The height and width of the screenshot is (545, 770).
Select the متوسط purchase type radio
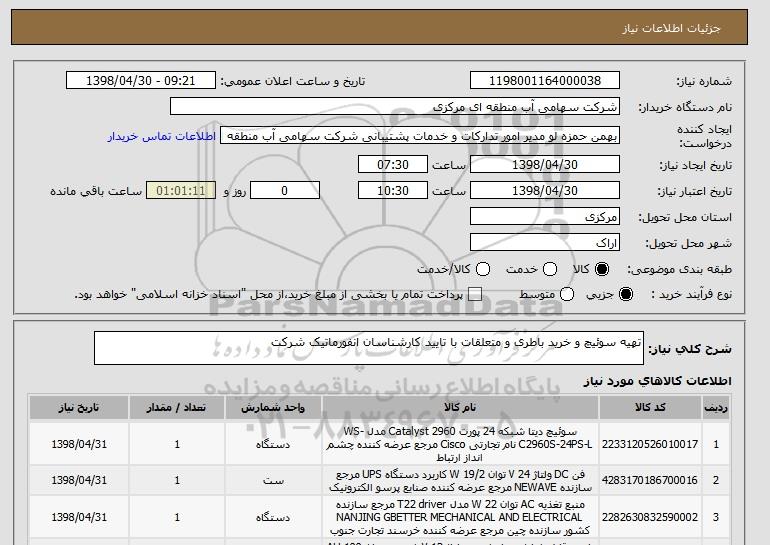click(x=567, y=295)
